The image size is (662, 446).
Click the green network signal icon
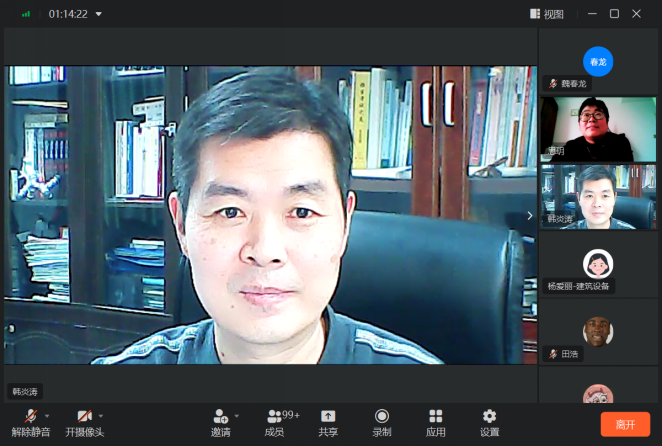[x=26, y=14]
